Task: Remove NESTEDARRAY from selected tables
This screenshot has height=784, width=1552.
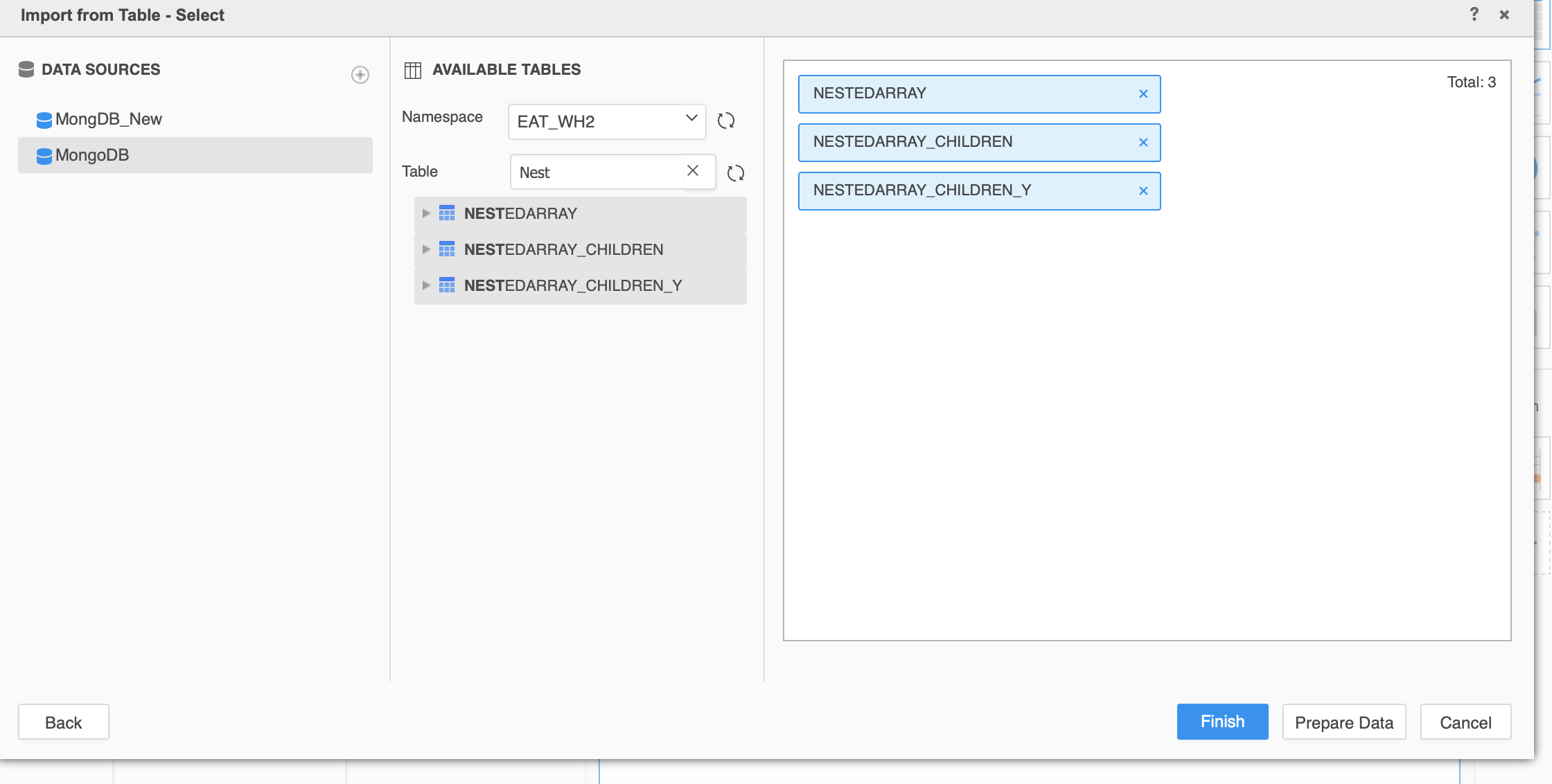Action: (x=1143, y=94)
